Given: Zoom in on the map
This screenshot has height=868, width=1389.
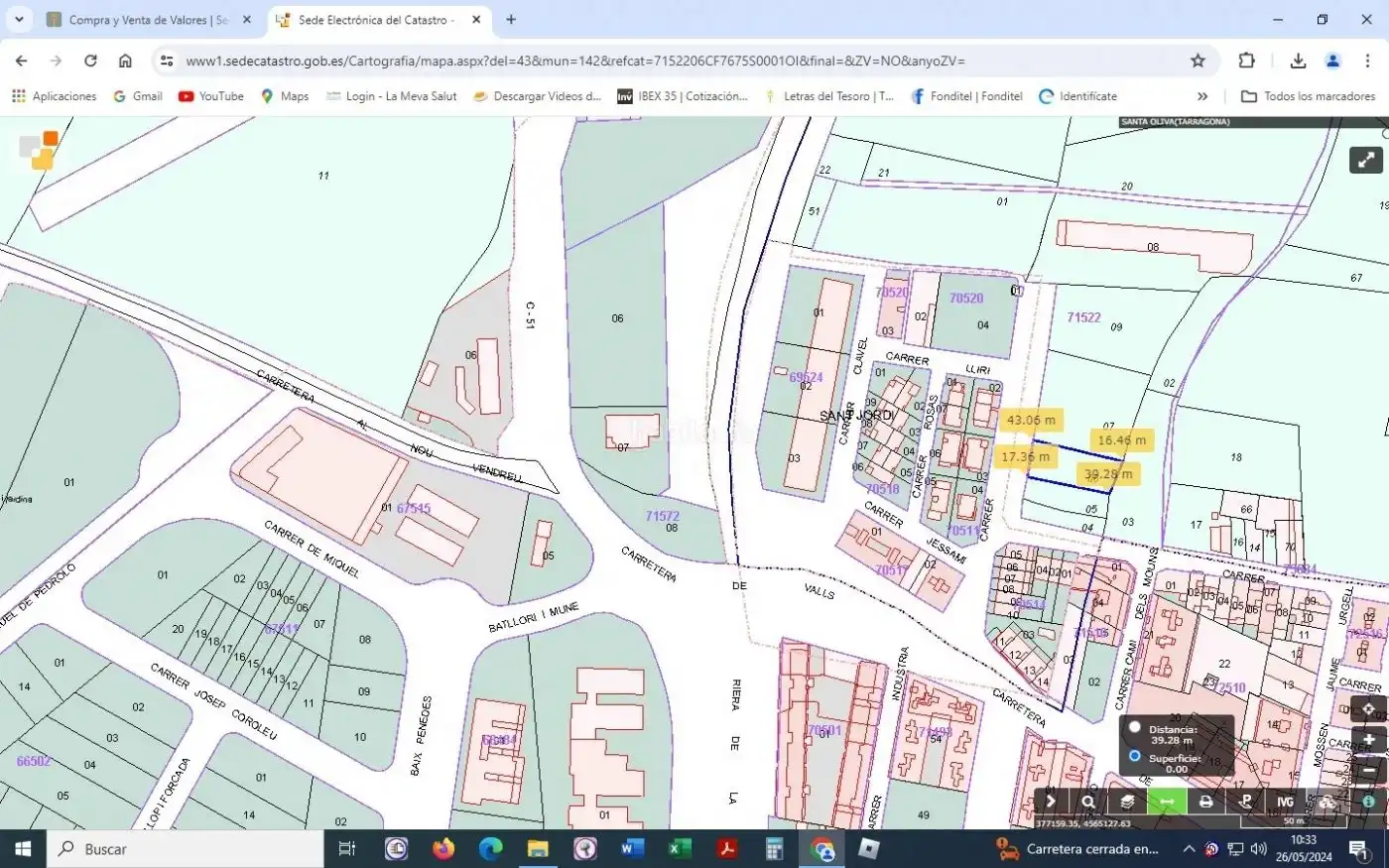Looking at the screenshot, I should click(1369, 740).
